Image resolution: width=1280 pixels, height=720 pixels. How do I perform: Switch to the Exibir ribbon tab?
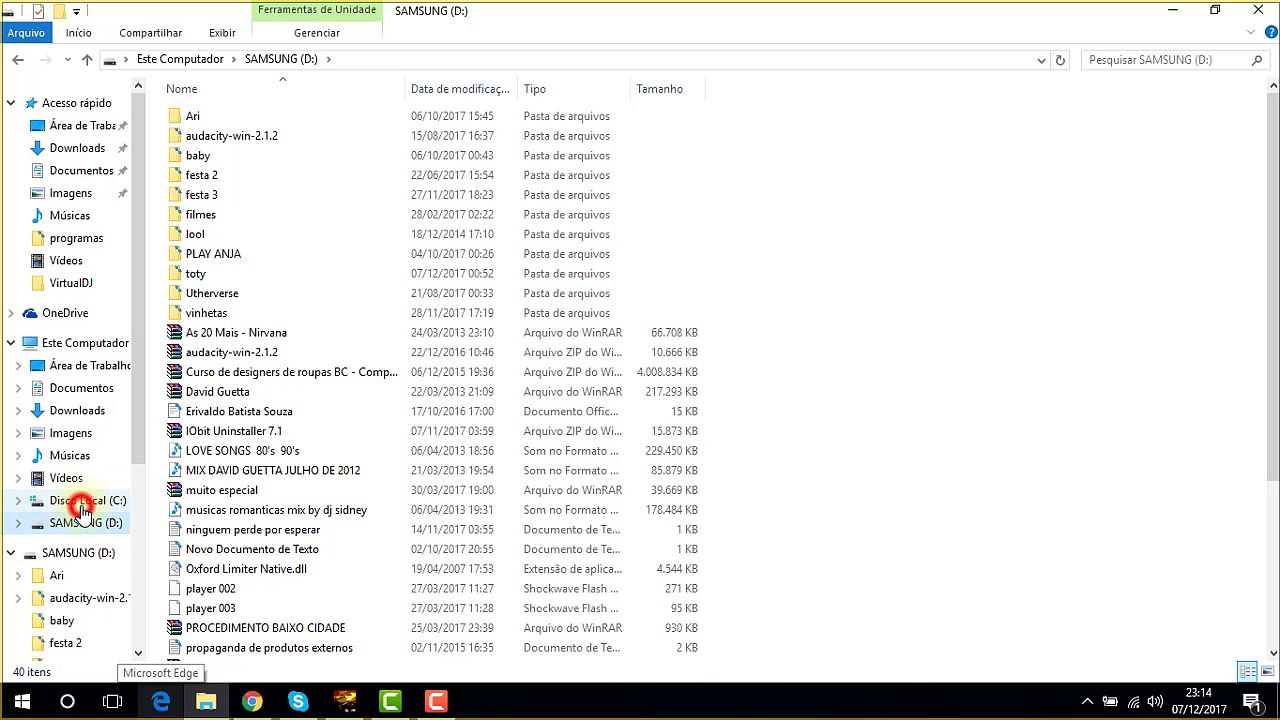[222, 33]
